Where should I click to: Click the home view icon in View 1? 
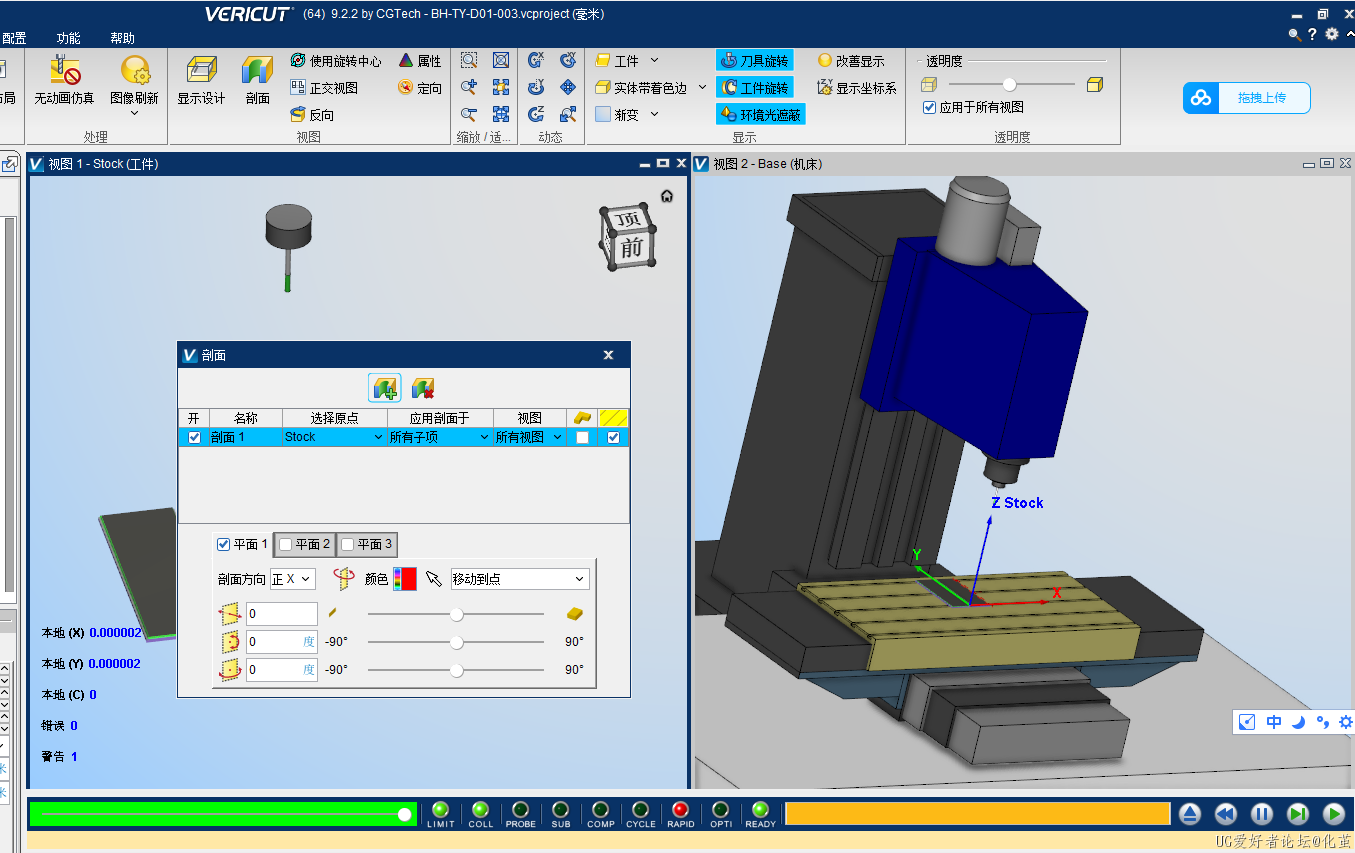(667, 196)
